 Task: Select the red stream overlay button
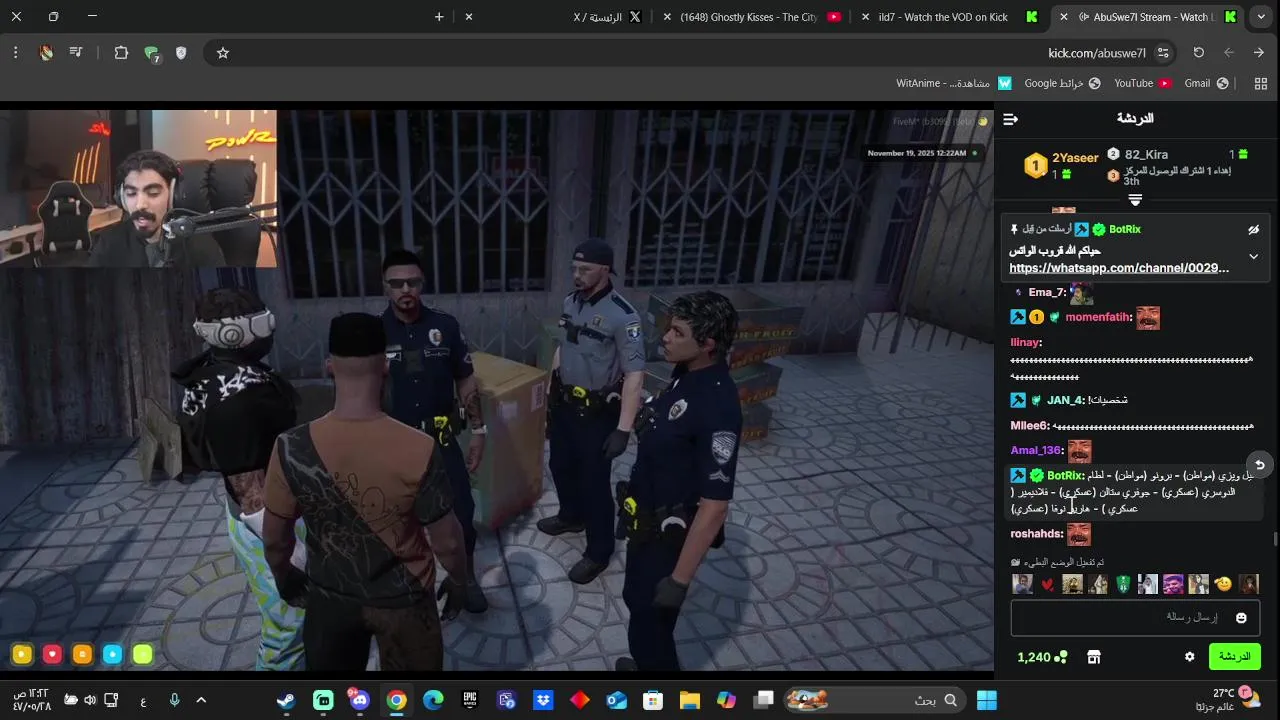tap(52, 654)
